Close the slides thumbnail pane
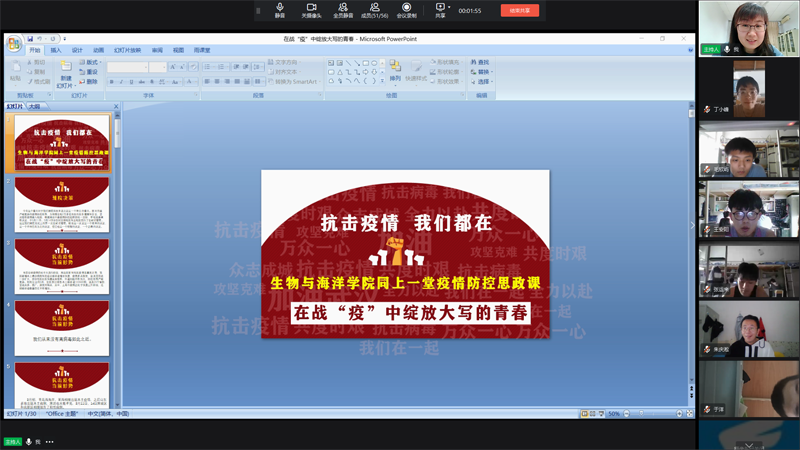Viewport: 800px width, 450px height. (x=116, y=106)
